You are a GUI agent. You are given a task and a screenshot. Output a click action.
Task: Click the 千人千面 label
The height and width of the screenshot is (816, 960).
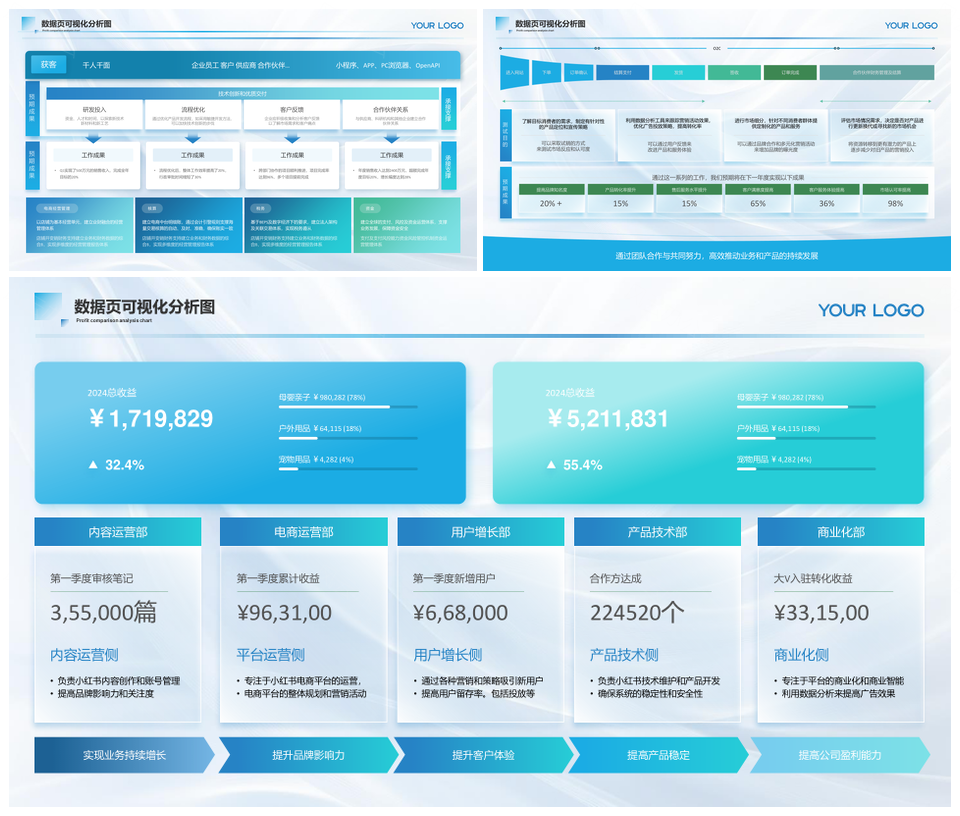(x=96, y=65)
